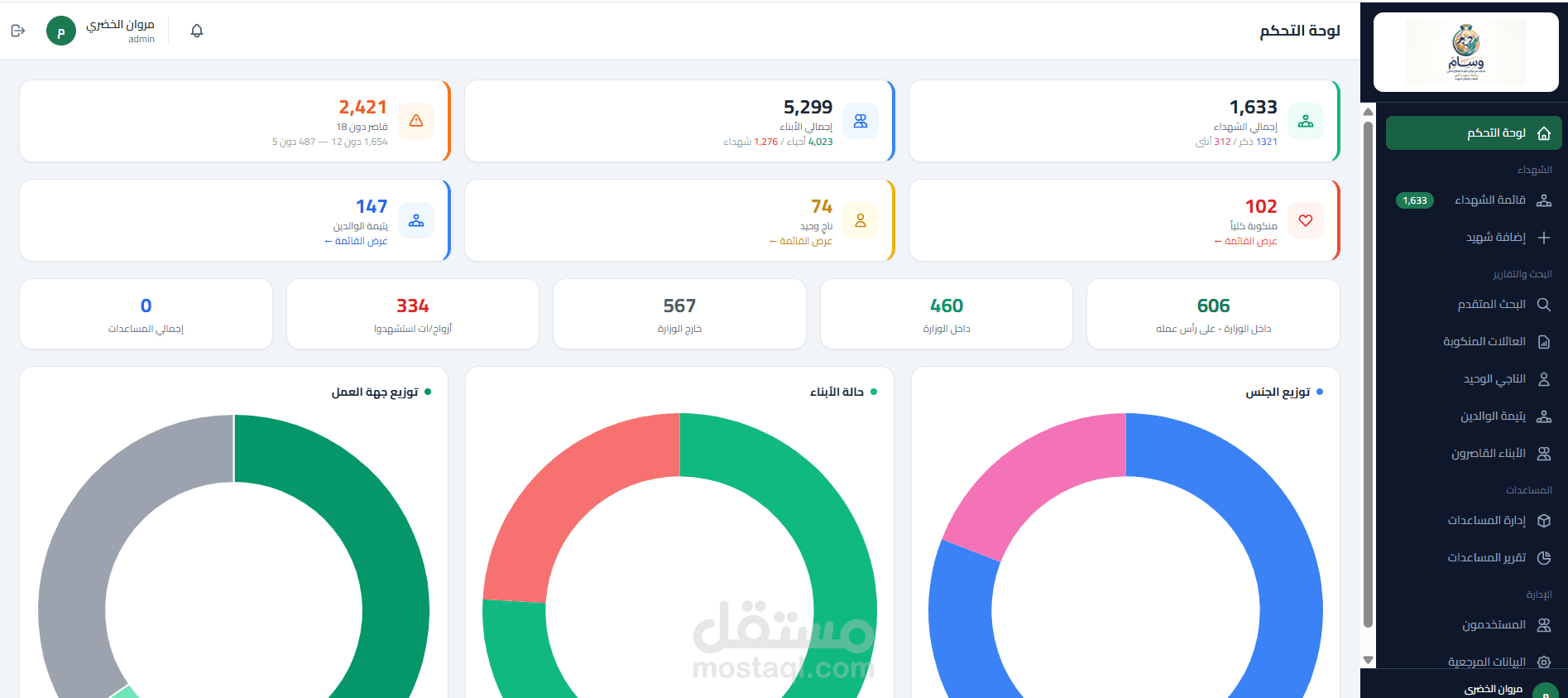Click the توزيع جهة العمل chart title
This screenshot has width=1568, height=698.
point(375,392)
